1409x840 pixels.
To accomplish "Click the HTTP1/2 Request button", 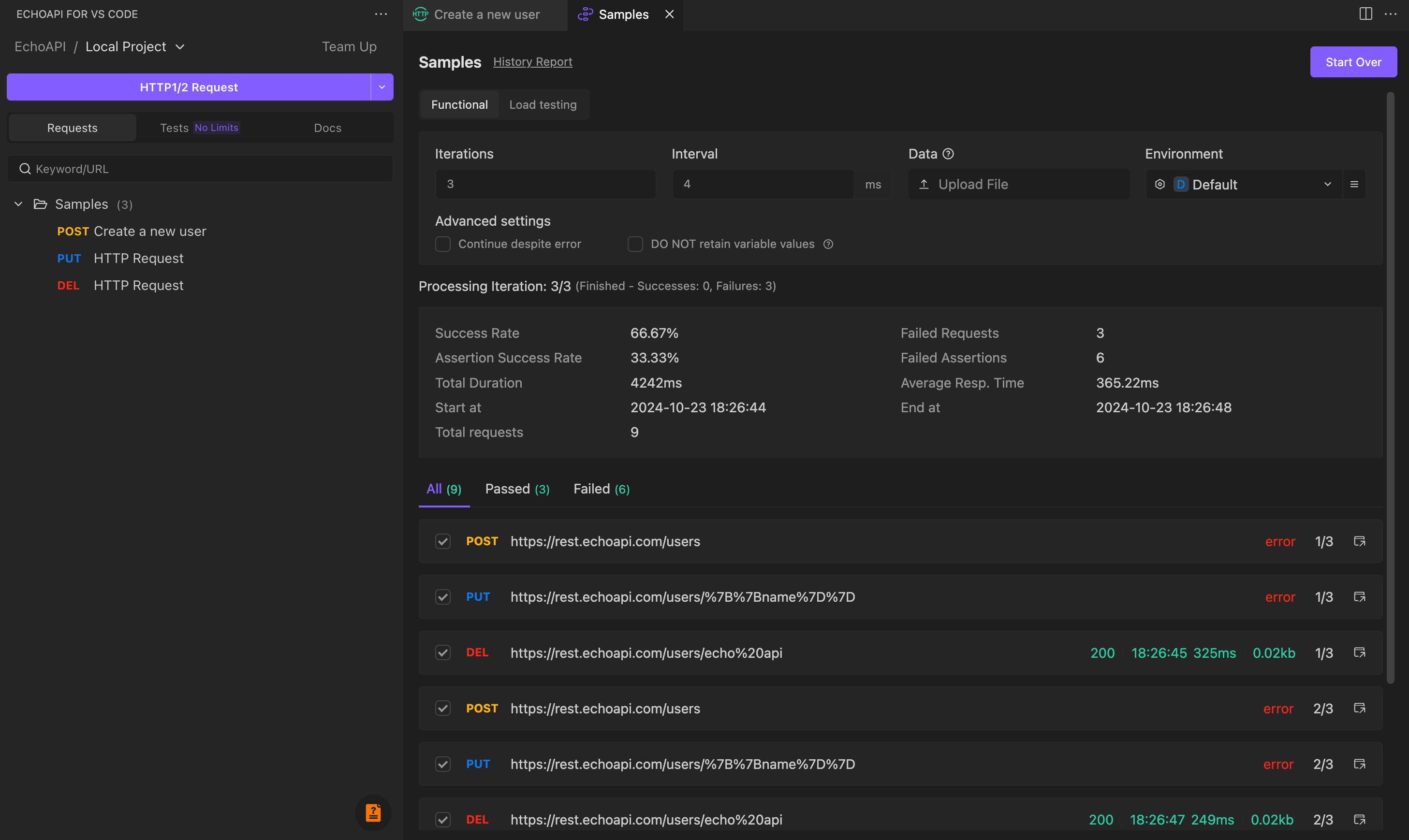I will click(189, 87).
